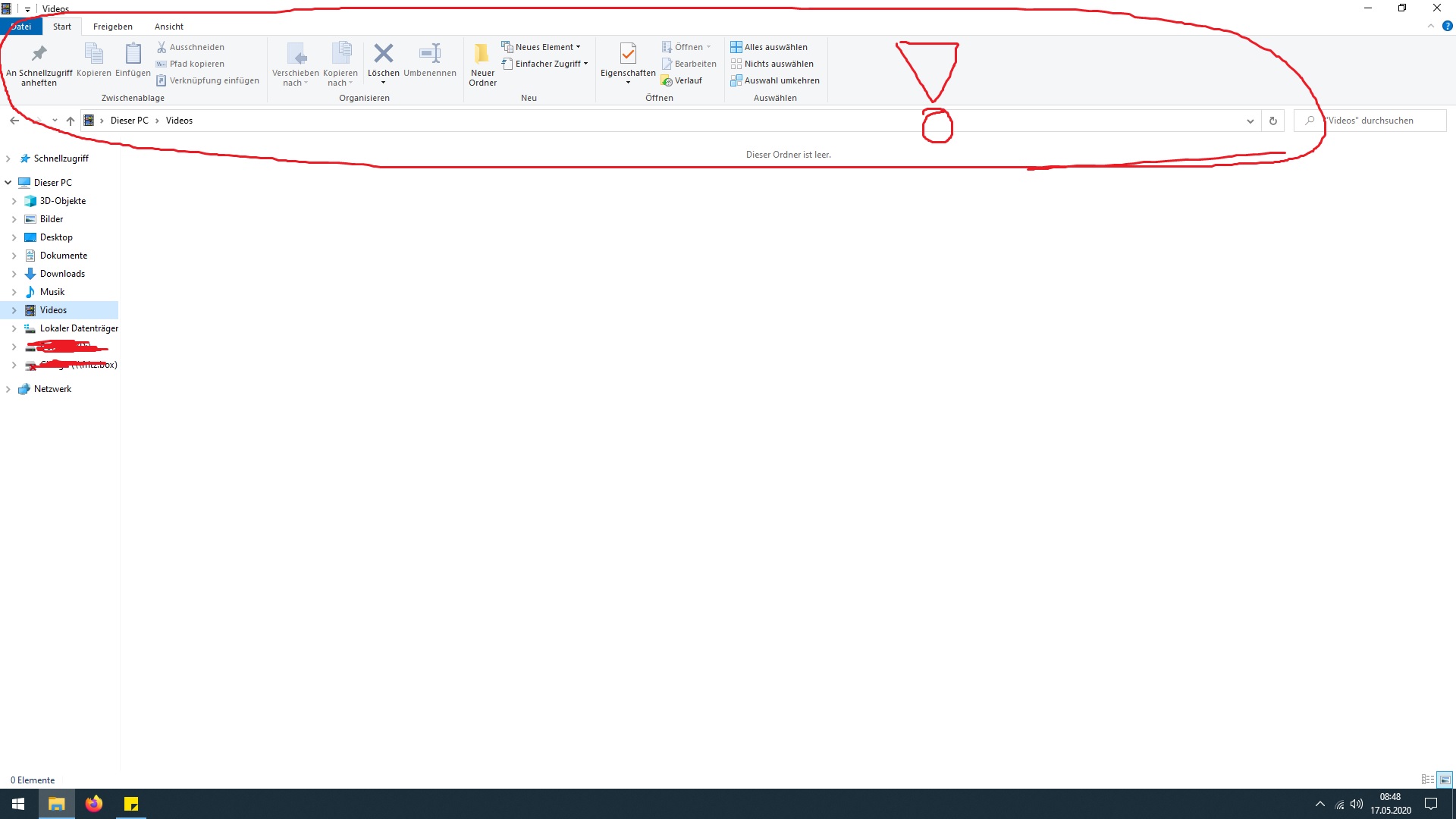This screenshot has width=1456, height=819.
Task: Switch to large thumbnails view in status bar
Action: tap(1445, 780)
